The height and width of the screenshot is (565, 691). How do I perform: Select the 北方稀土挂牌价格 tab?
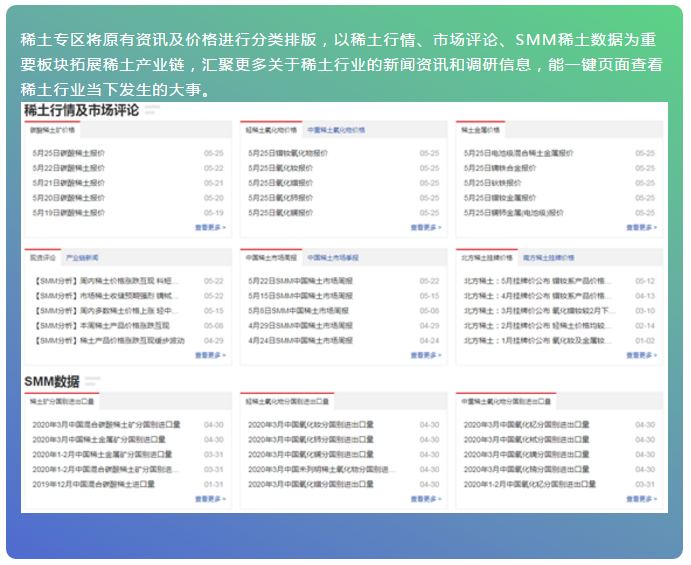click(x=487, y=258)
